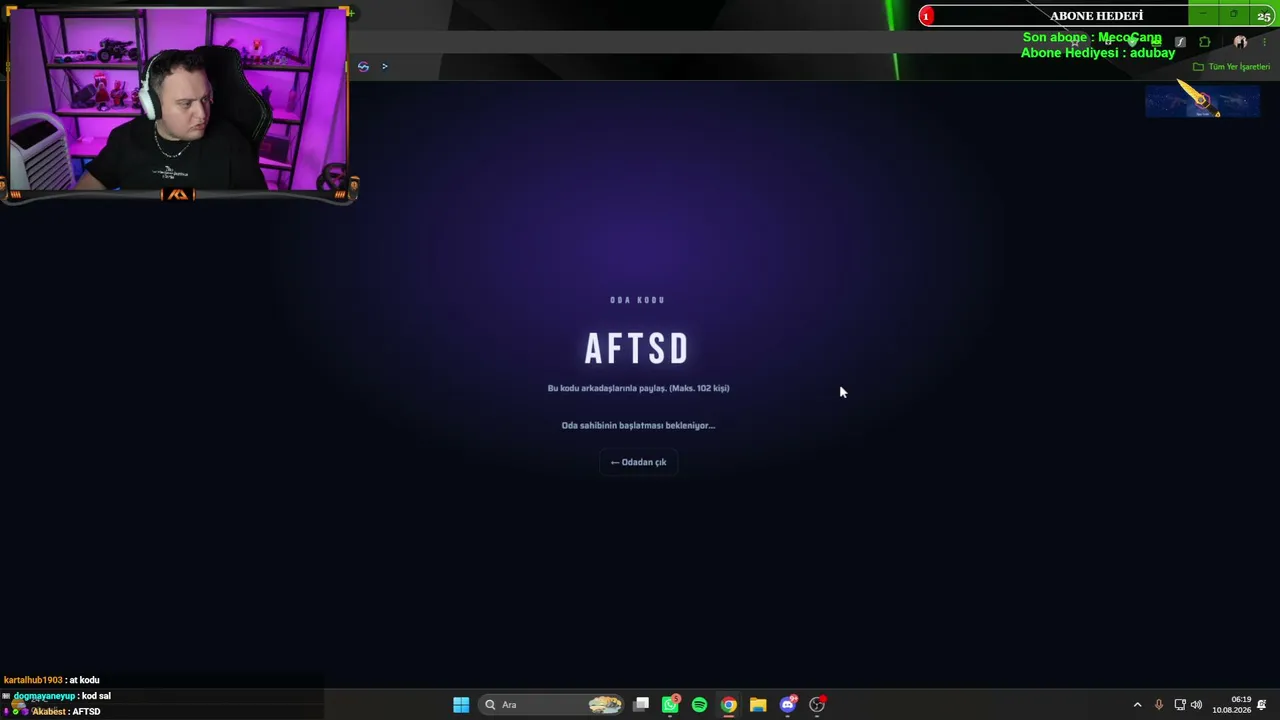This screenshot has height=720, width=1280.
Task: Click the first bookmark bar icon with swirl logo
Action: pyautogui.click(x=363, y=67)
